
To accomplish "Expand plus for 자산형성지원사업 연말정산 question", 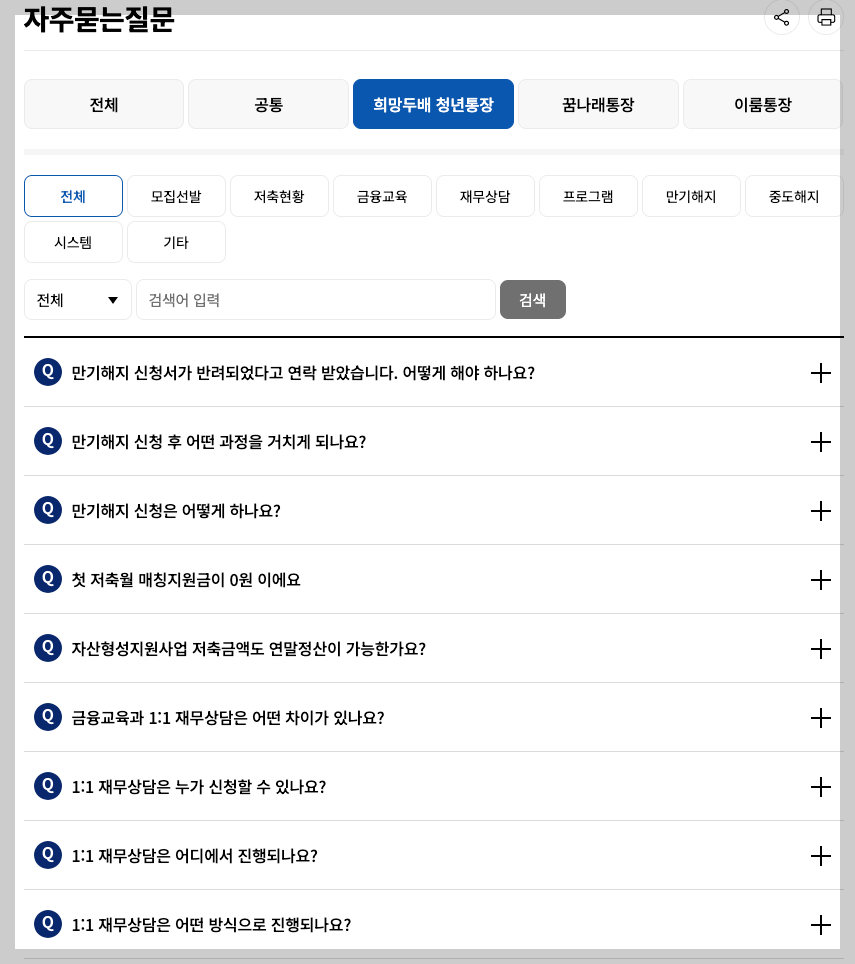I will [821, 649].
